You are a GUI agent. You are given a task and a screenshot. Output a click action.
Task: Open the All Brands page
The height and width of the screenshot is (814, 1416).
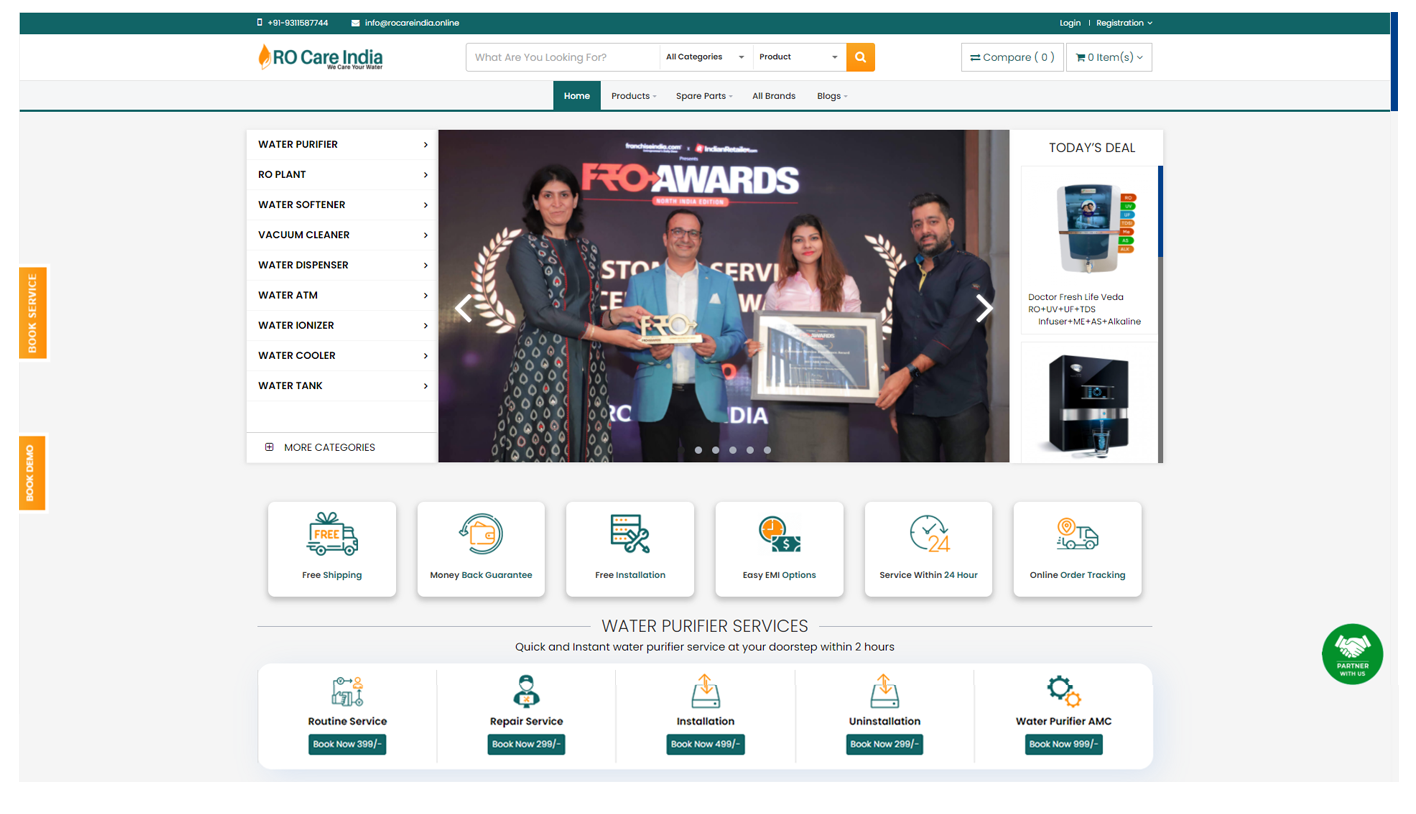(x=774, y=96)
